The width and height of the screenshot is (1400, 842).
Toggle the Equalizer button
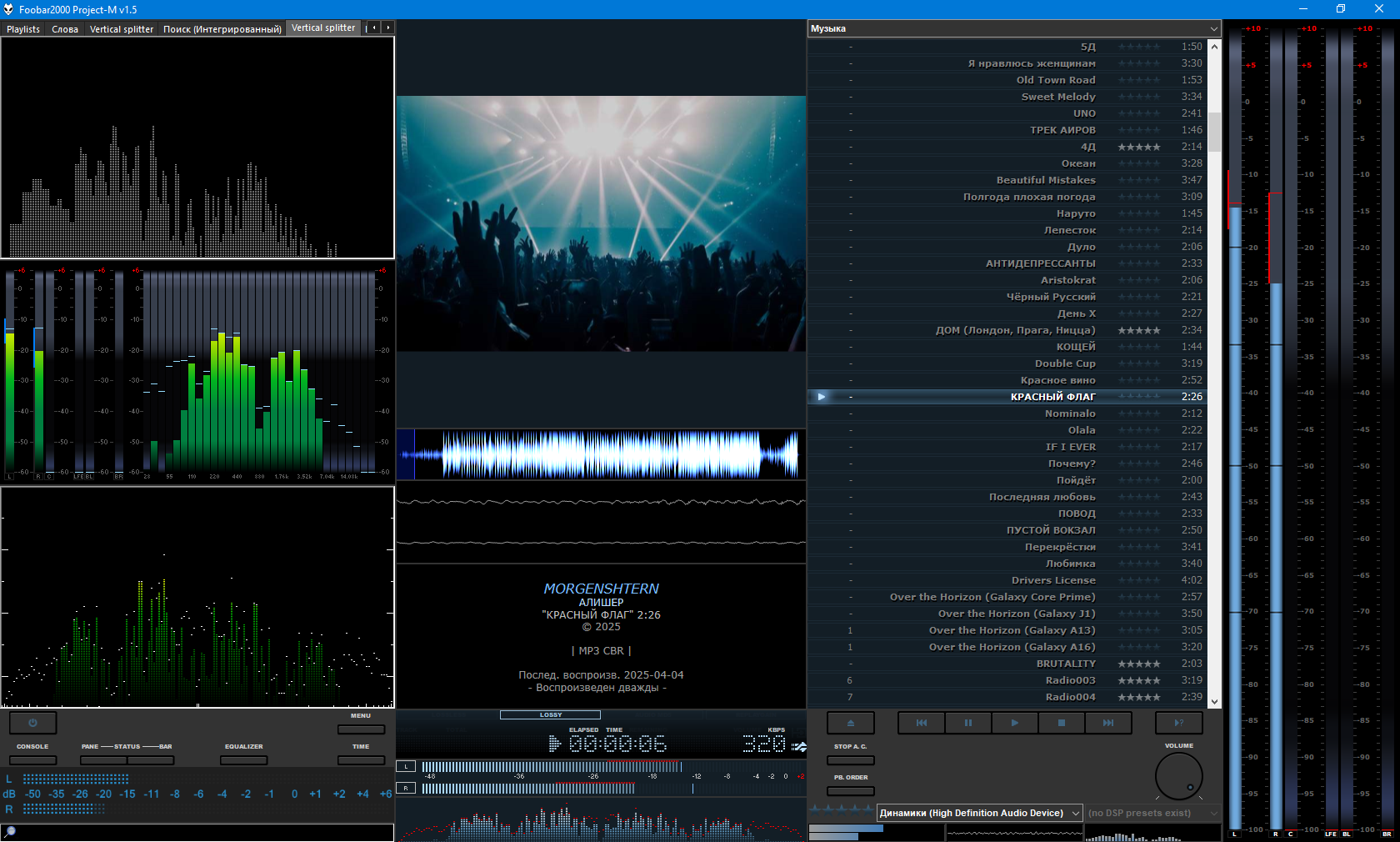[x=243, y=759]
